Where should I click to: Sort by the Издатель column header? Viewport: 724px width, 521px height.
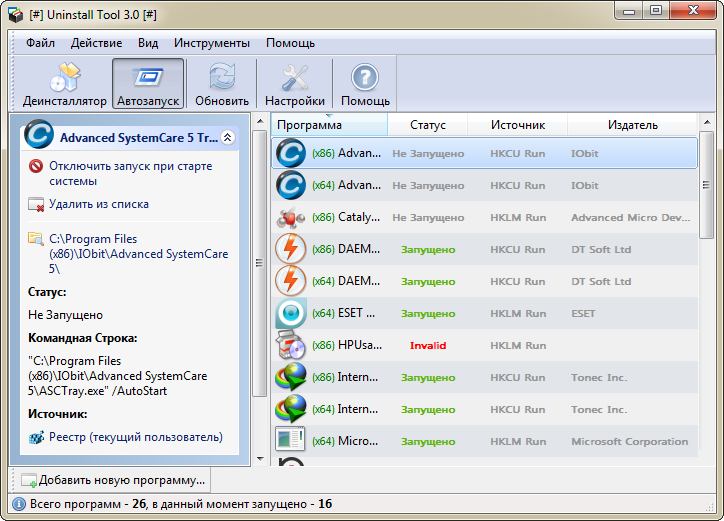click(632, 125)
